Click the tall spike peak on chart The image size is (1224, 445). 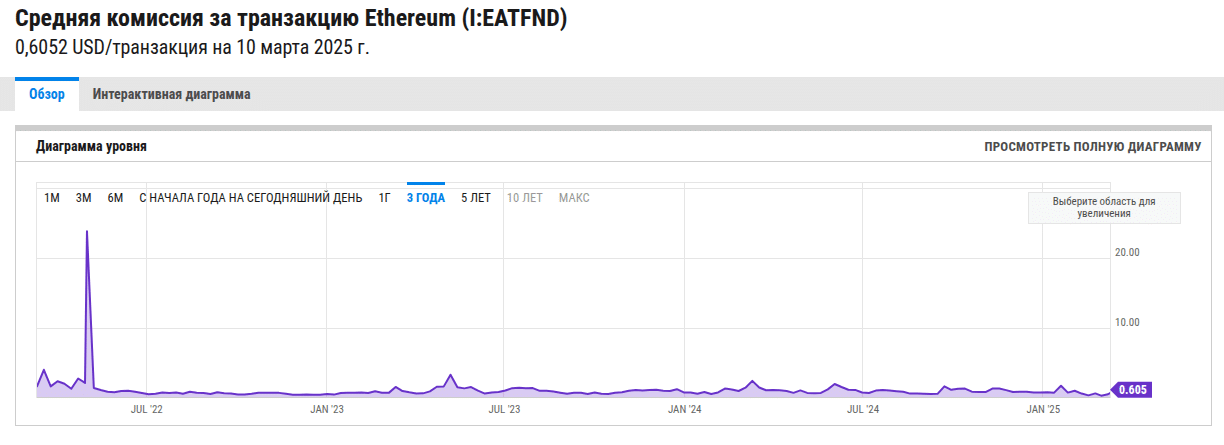click(88, 232)
